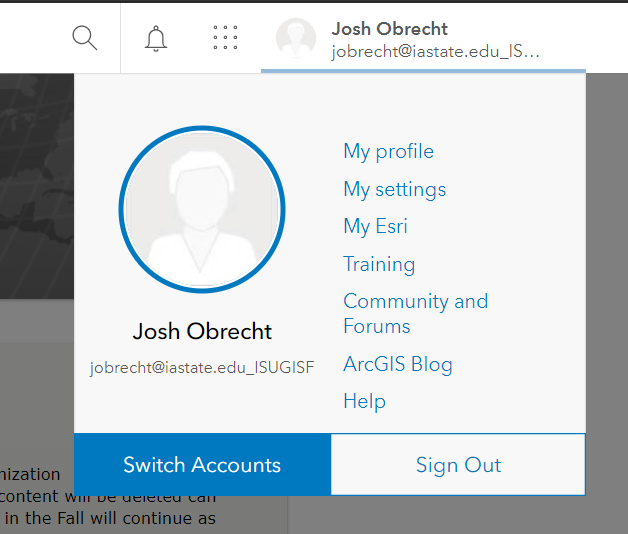Click the Josh Obrecht name under the avatar
This screenshot has width=628, height=534.
point(202,331)
